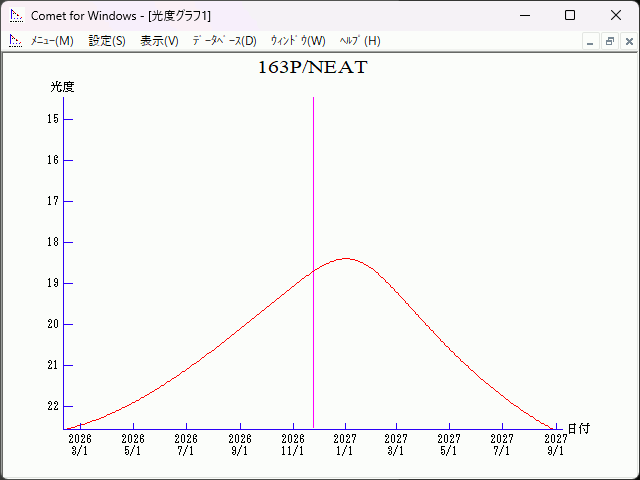Image resolution: width=640 pixels, height=480 pixels.
Task: Click the magnitude 15 tick on 光度 axis
Action: pyautogui.click(x=66, y=119)
